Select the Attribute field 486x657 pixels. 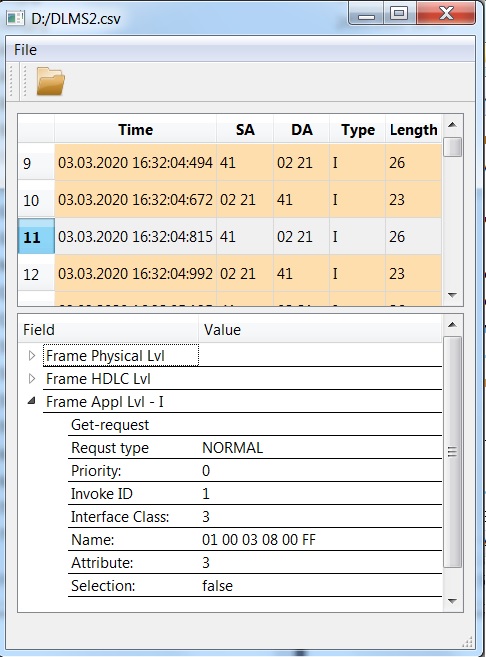(x=102, y=563)
